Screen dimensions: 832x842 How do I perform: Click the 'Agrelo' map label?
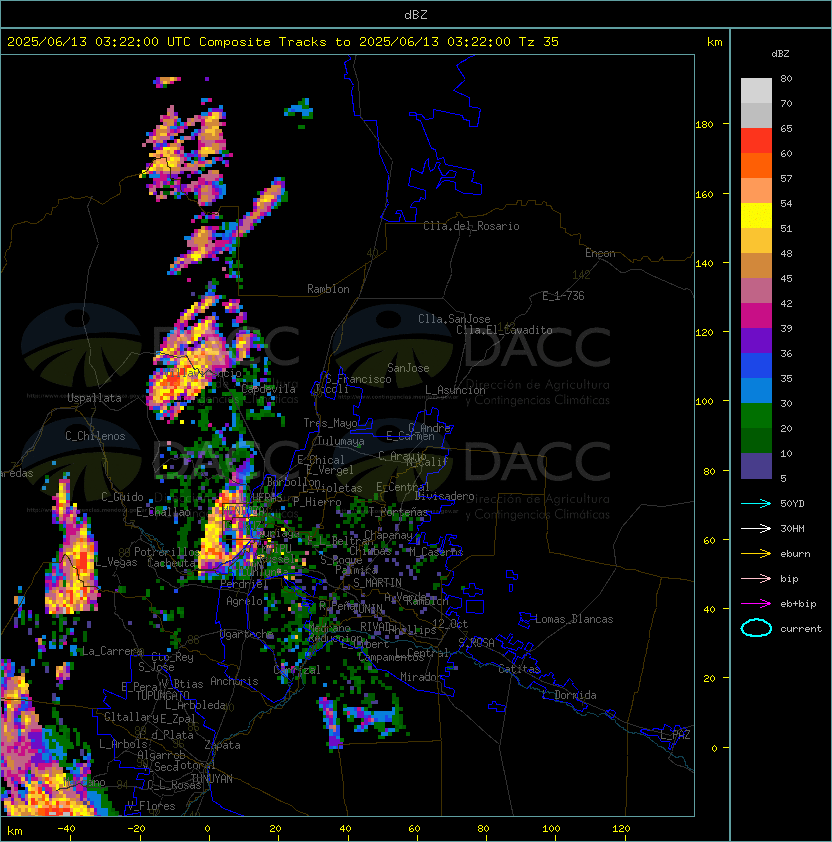(244, 601)
